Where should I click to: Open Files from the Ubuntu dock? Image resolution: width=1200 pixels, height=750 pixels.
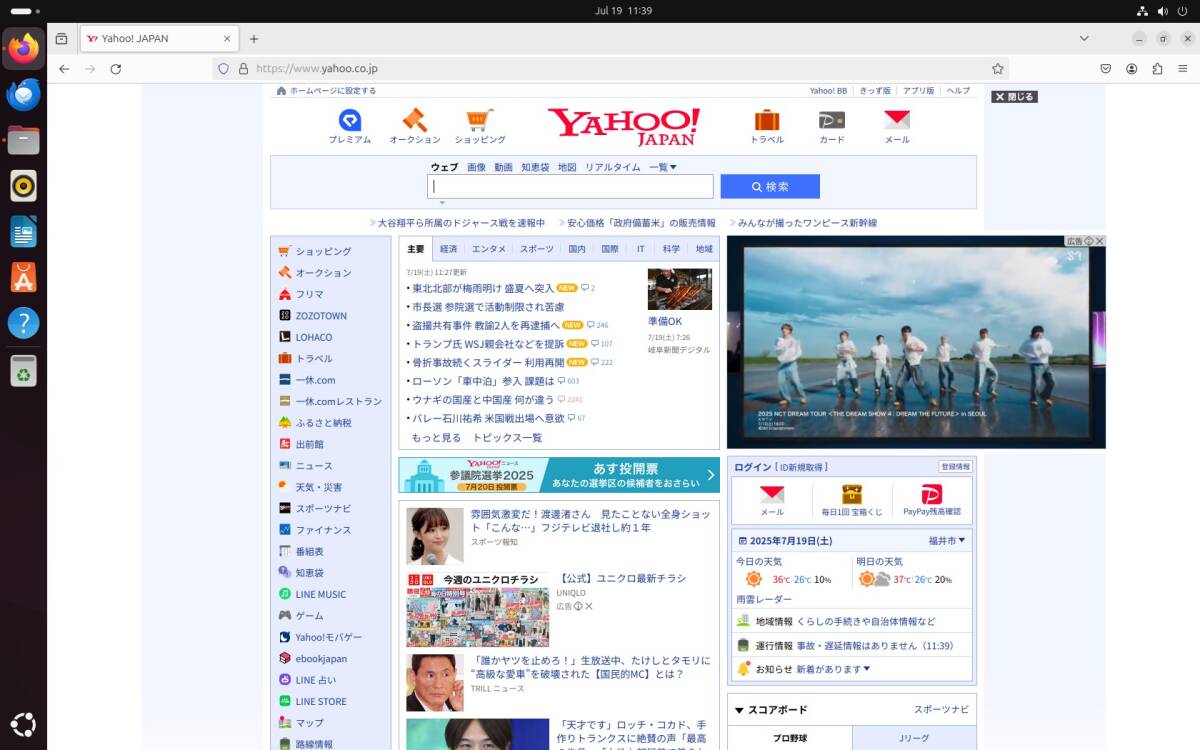(x=23, y=140)
